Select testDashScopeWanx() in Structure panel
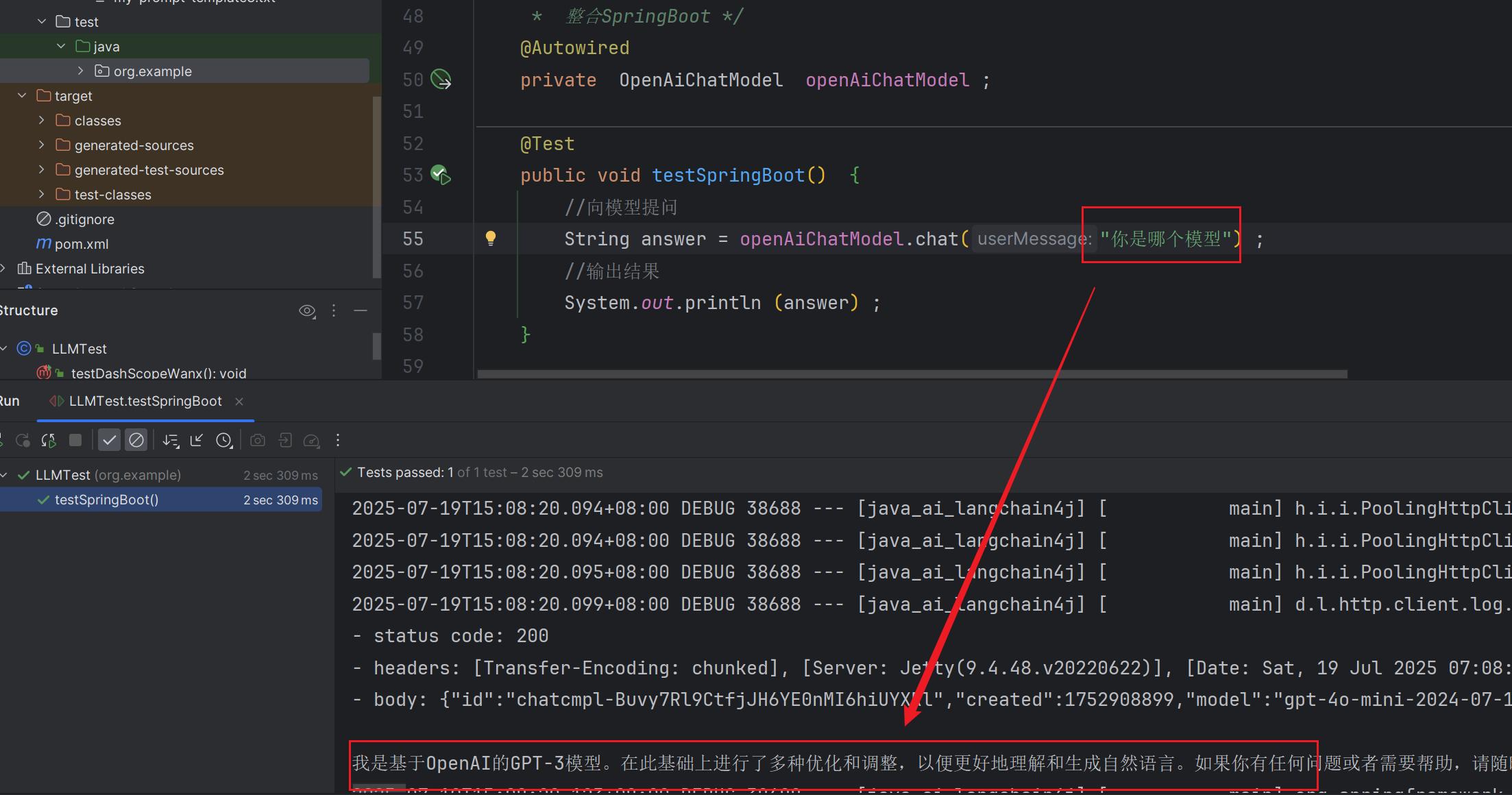The image size is (1512, 795). click(158, 373)
